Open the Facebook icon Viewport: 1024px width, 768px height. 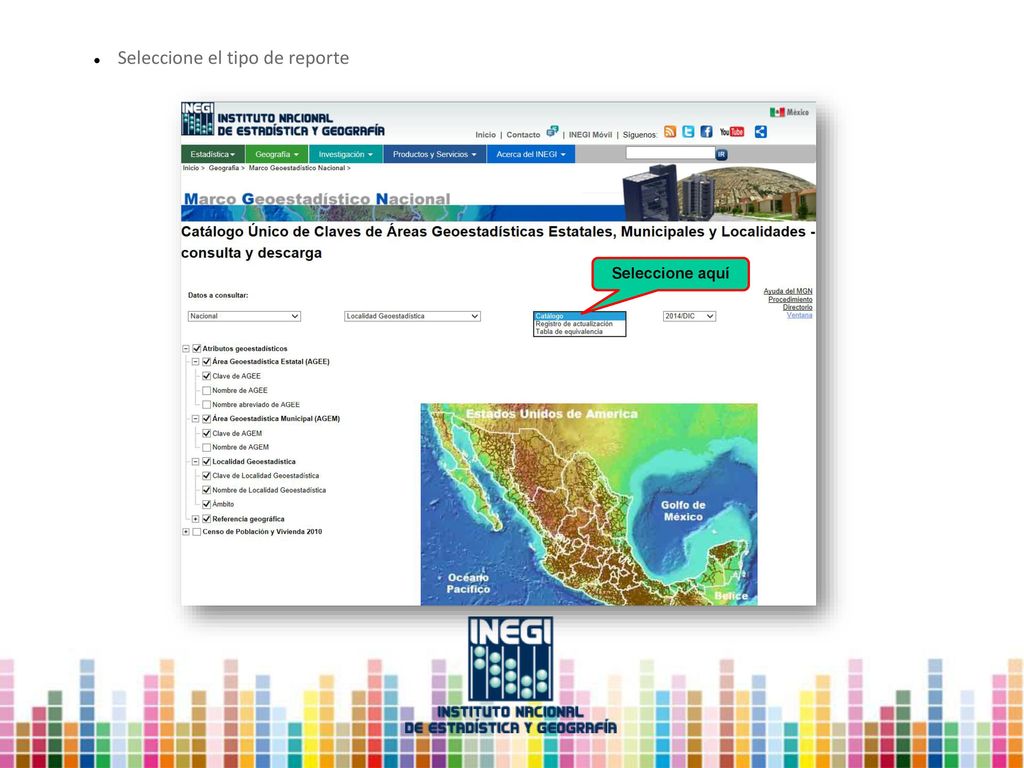[x=706, y=131]
